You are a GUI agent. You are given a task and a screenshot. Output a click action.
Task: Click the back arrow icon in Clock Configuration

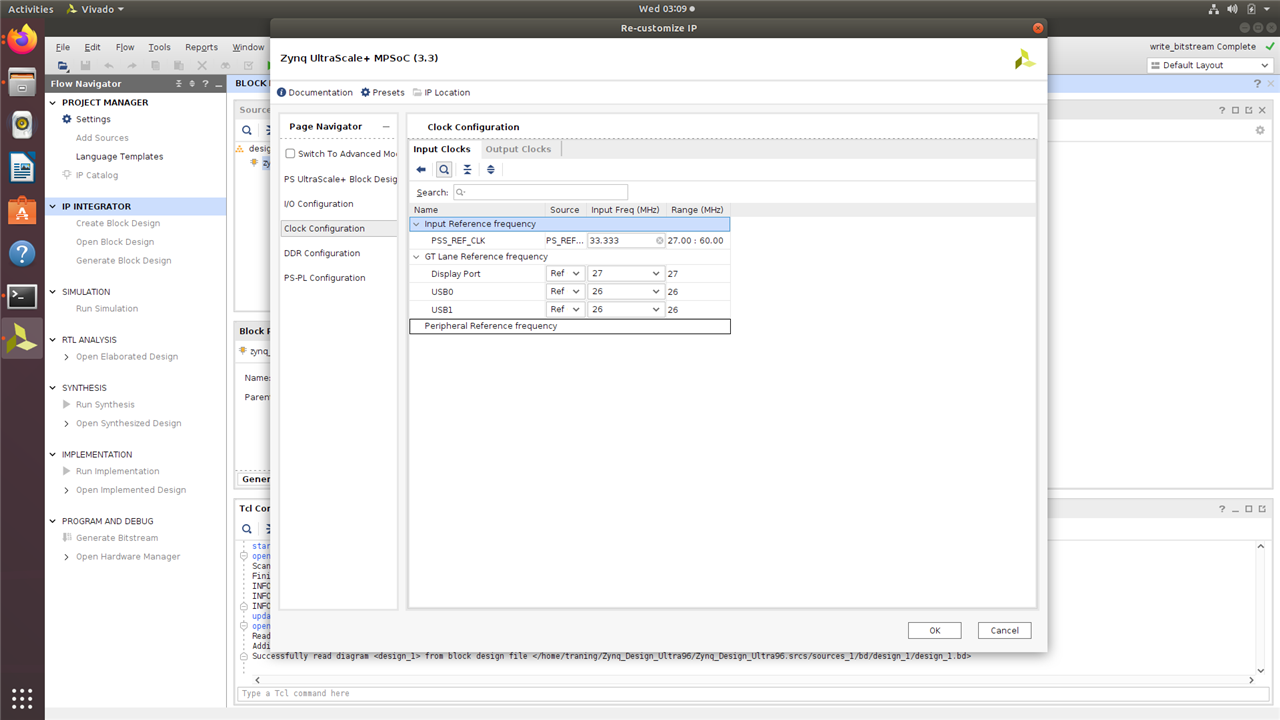pos(421,170)
